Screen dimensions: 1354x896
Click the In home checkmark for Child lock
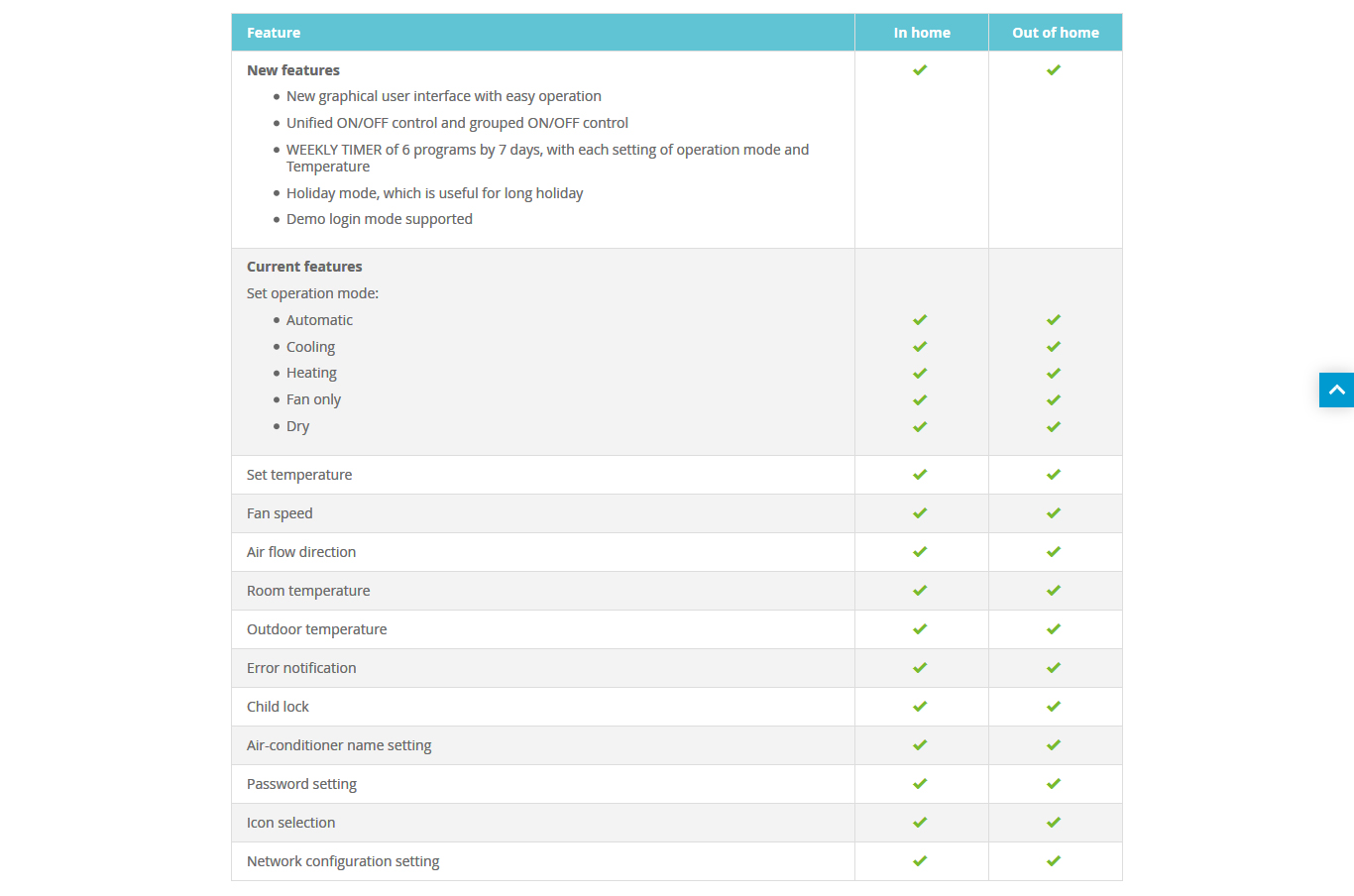click(x=920, y=707)
